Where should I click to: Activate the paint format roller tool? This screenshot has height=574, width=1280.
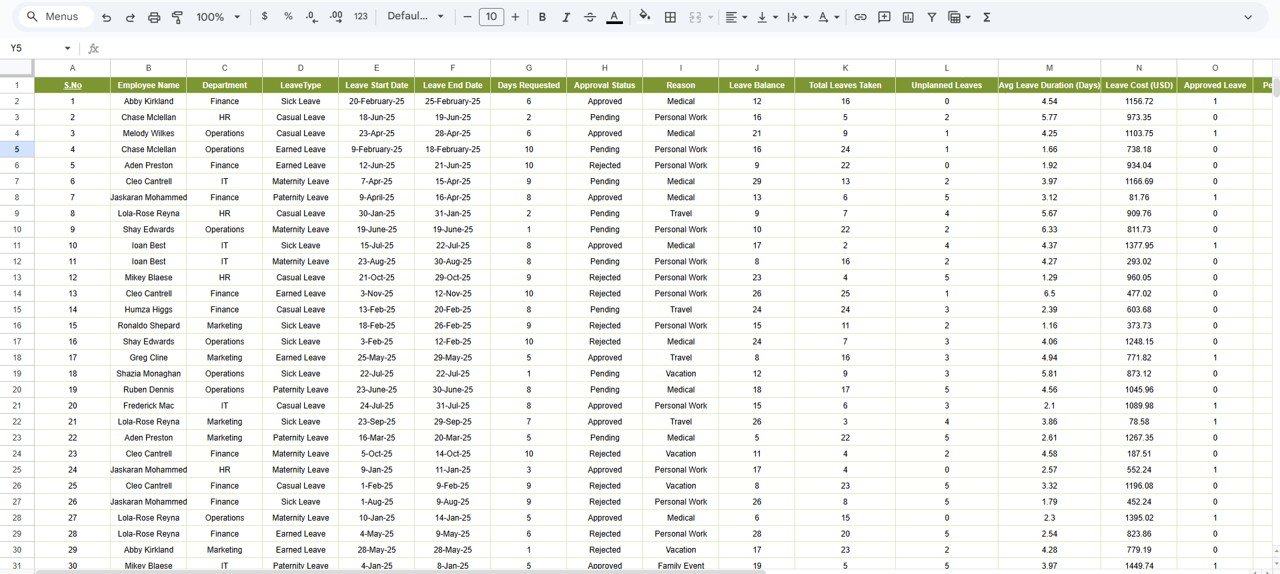click(x=178, y=17)
